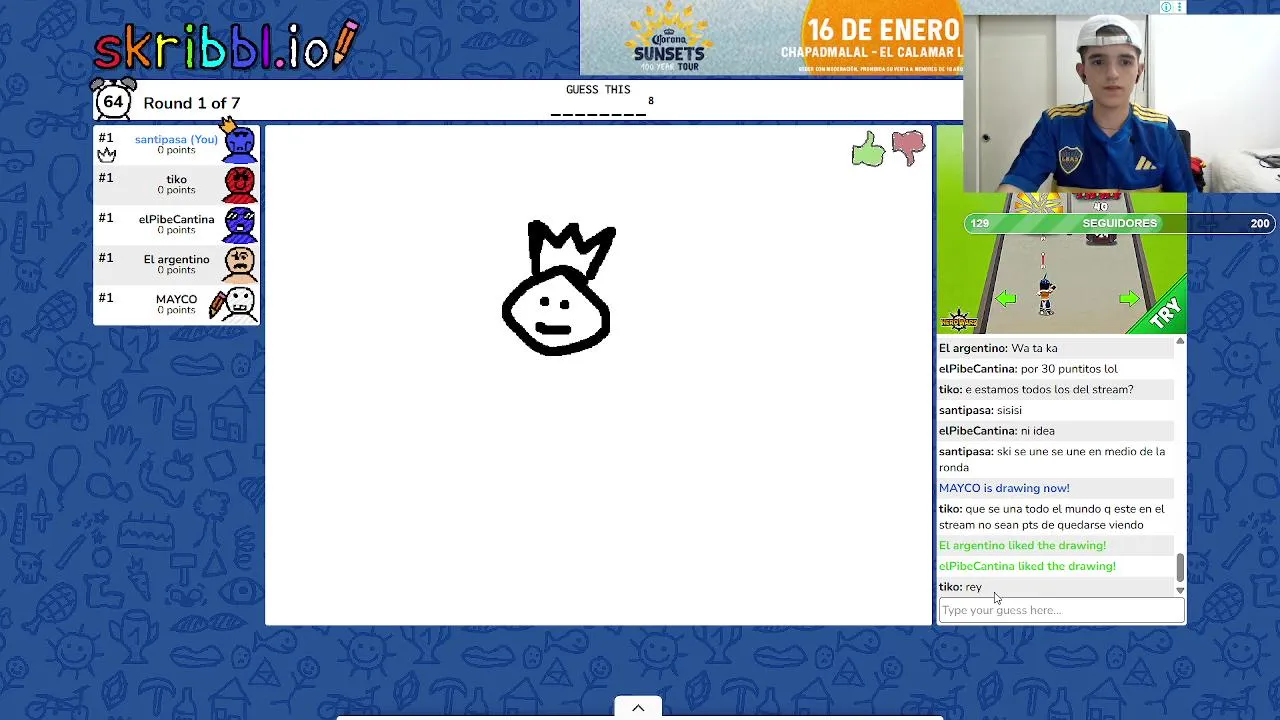Click the 'elPibeCantina' player name in list

pos(176,219)
